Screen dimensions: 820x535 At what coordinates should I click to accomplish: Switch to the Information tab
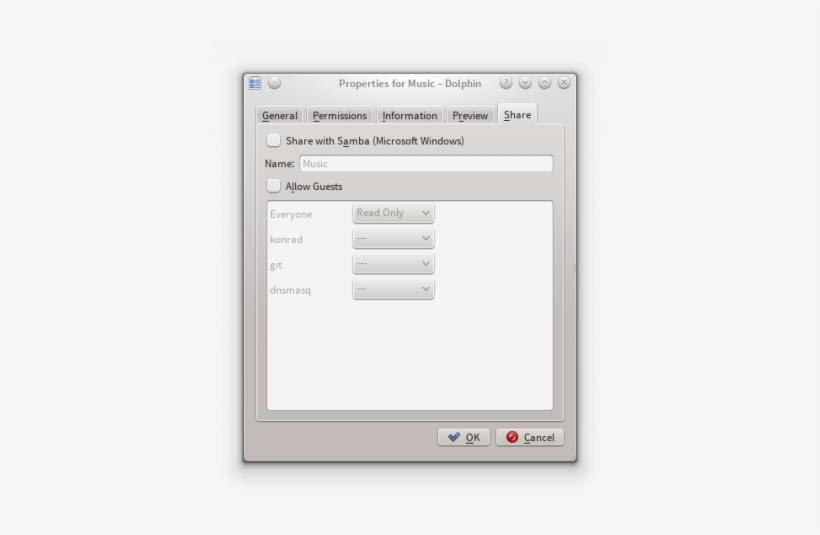(409, 115)
